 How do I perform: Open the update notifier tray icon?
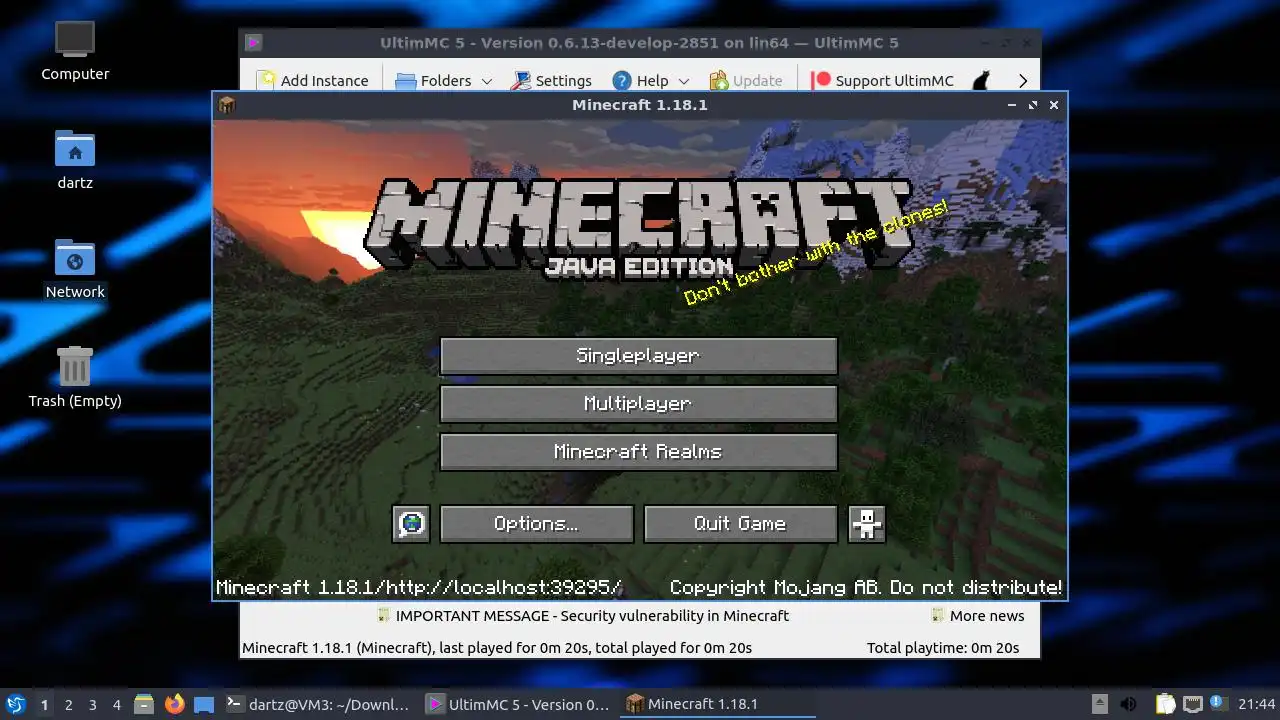[x=1218, y=704]
